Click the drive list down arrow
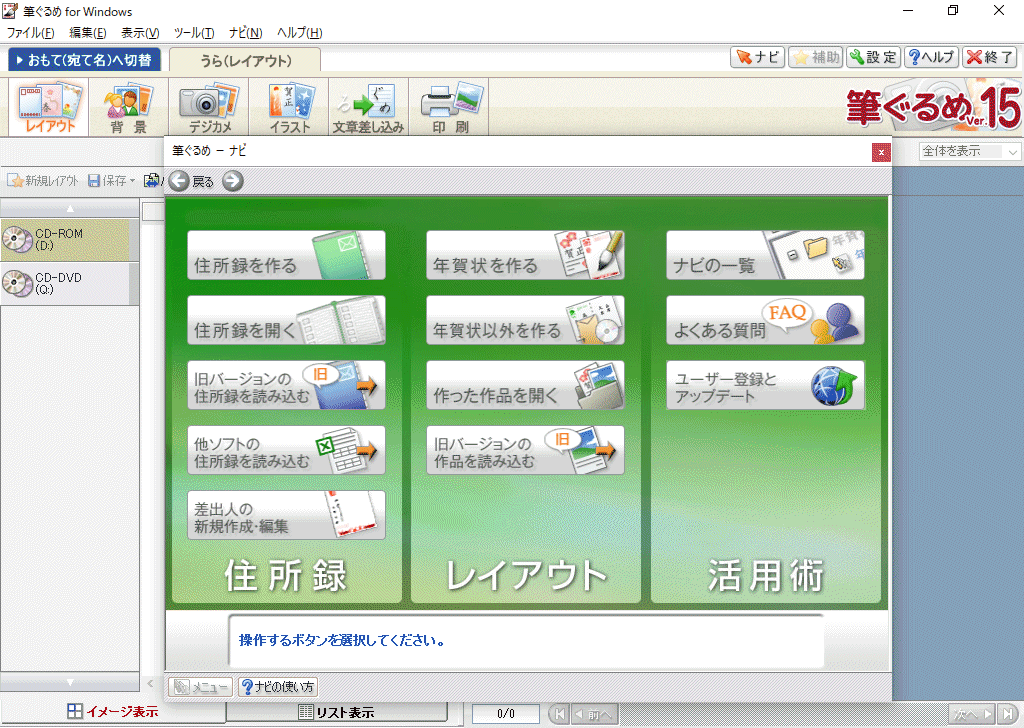 coord(70,682)
